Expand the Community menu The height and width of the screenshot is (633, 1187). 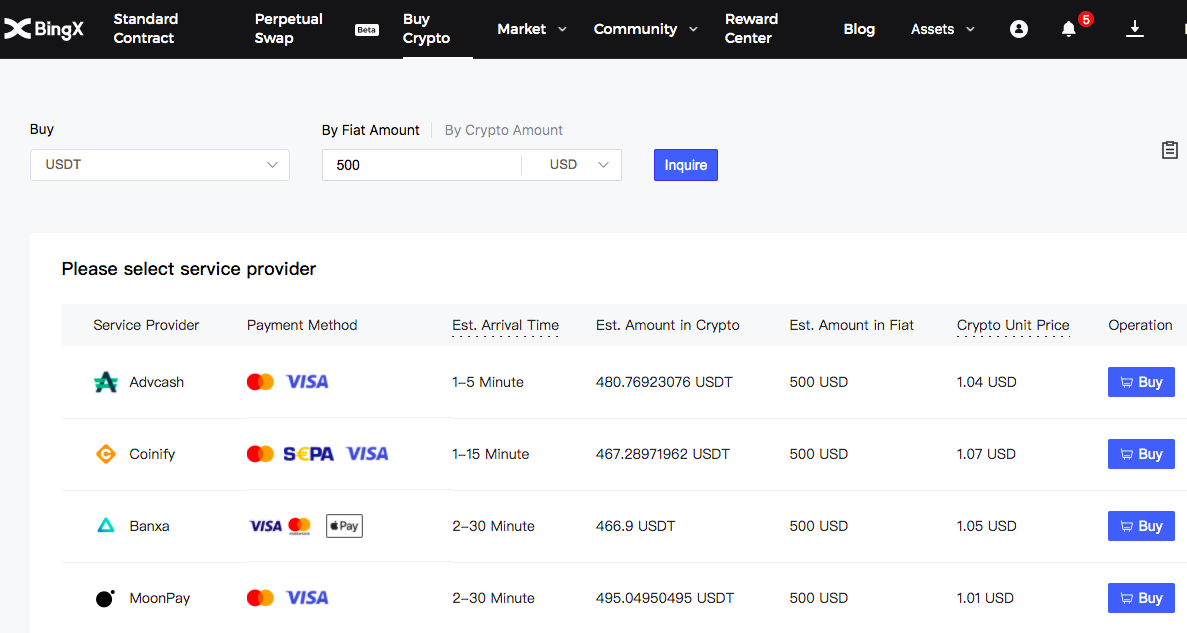coord(645,29)
